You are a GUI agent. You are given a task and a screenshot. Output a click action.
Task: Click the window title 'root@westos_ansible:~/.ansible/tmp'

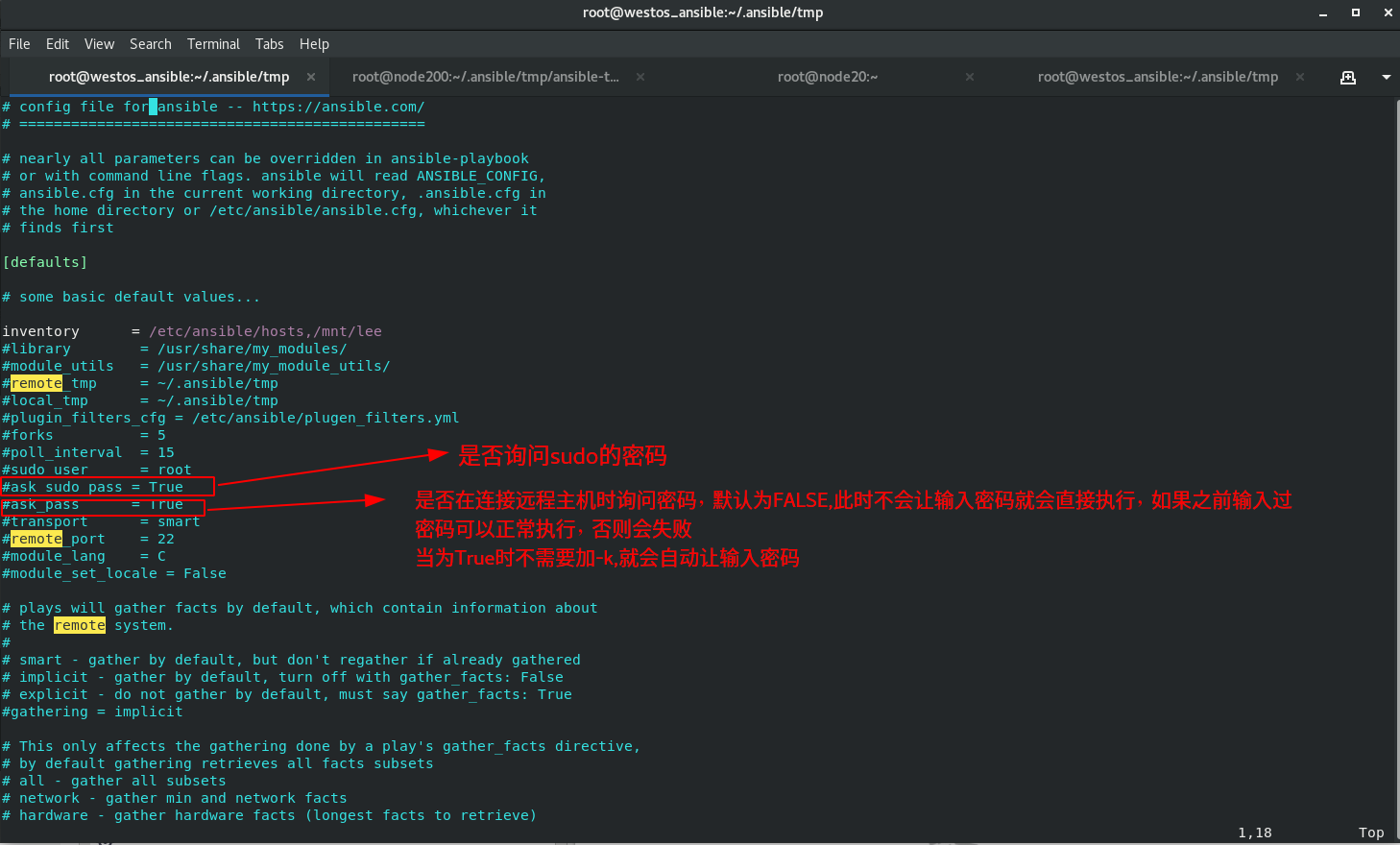tap(703, 12)
